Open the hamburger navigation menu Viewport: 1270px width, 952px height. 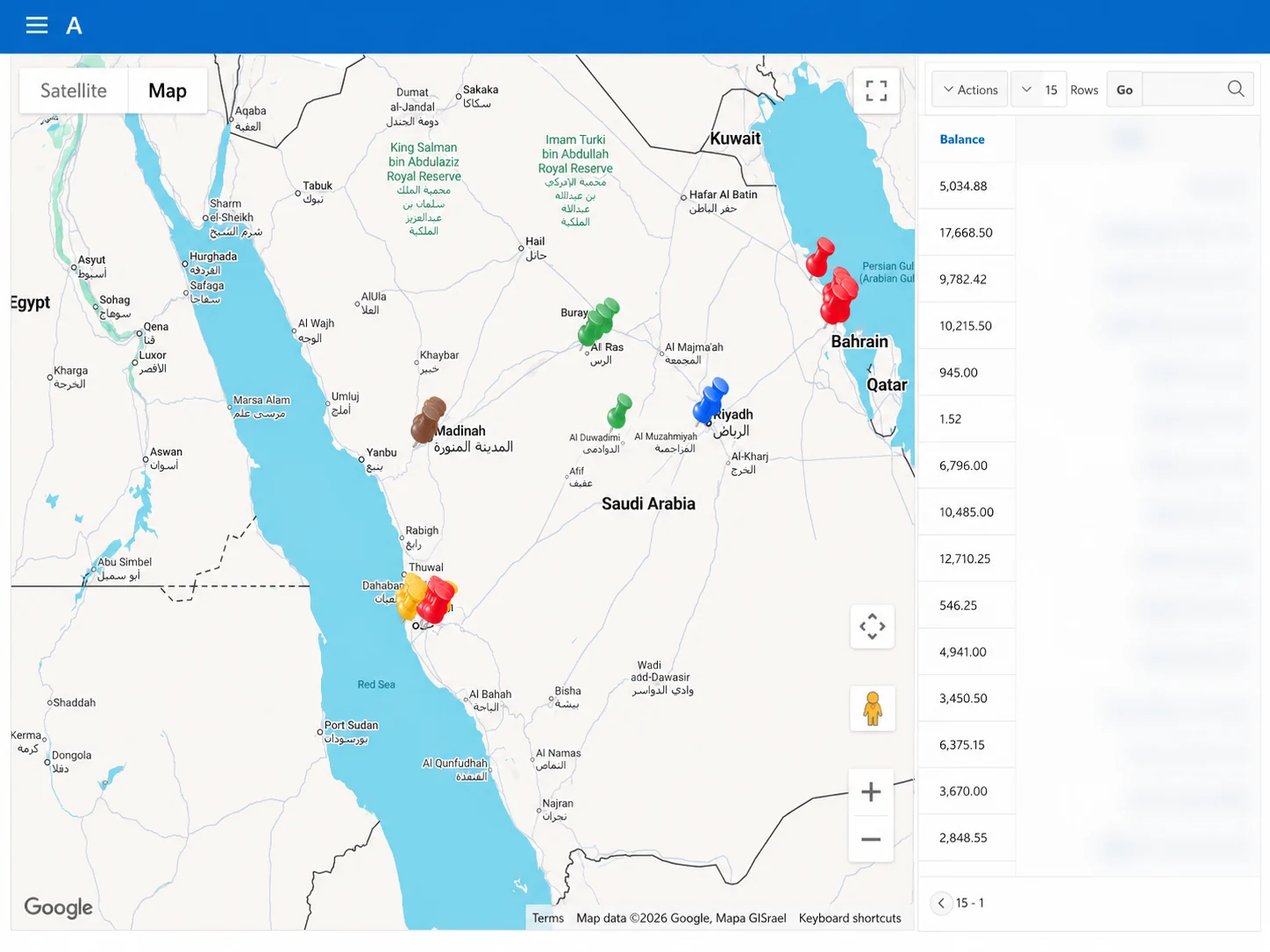tap(37, 25)
